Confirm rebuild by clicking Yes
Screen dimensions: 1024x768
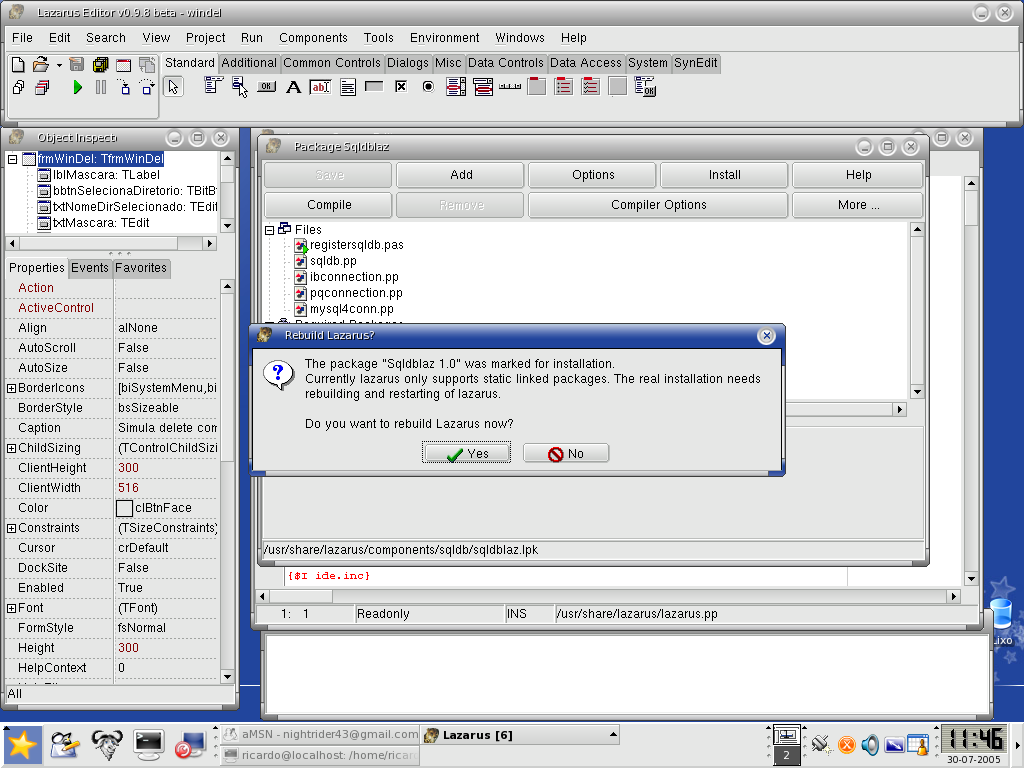pyautogui.click(x=466, y=454)
